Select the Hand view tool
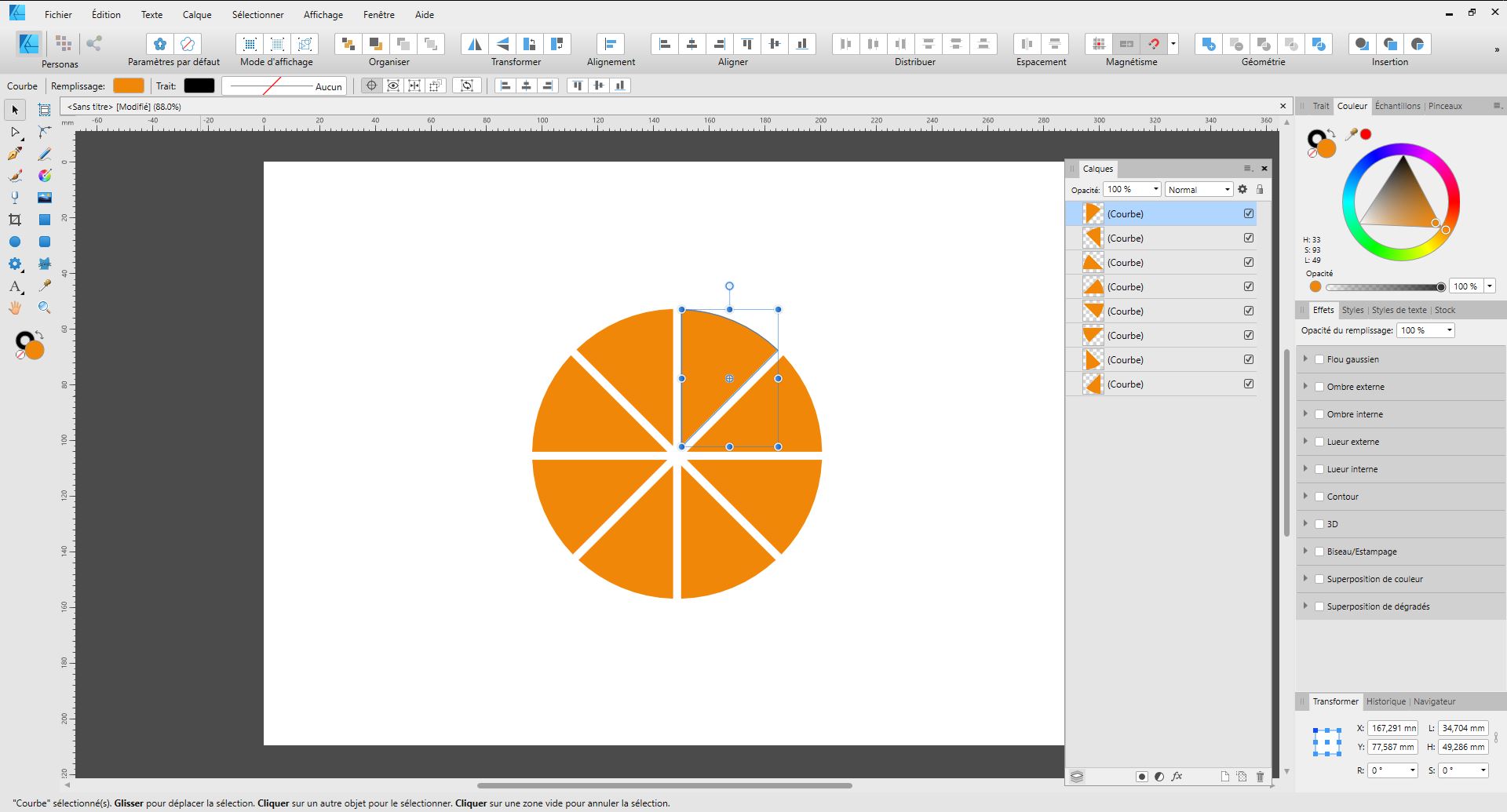The width and height of the screenshot is (1507, 812). [15, 308]
